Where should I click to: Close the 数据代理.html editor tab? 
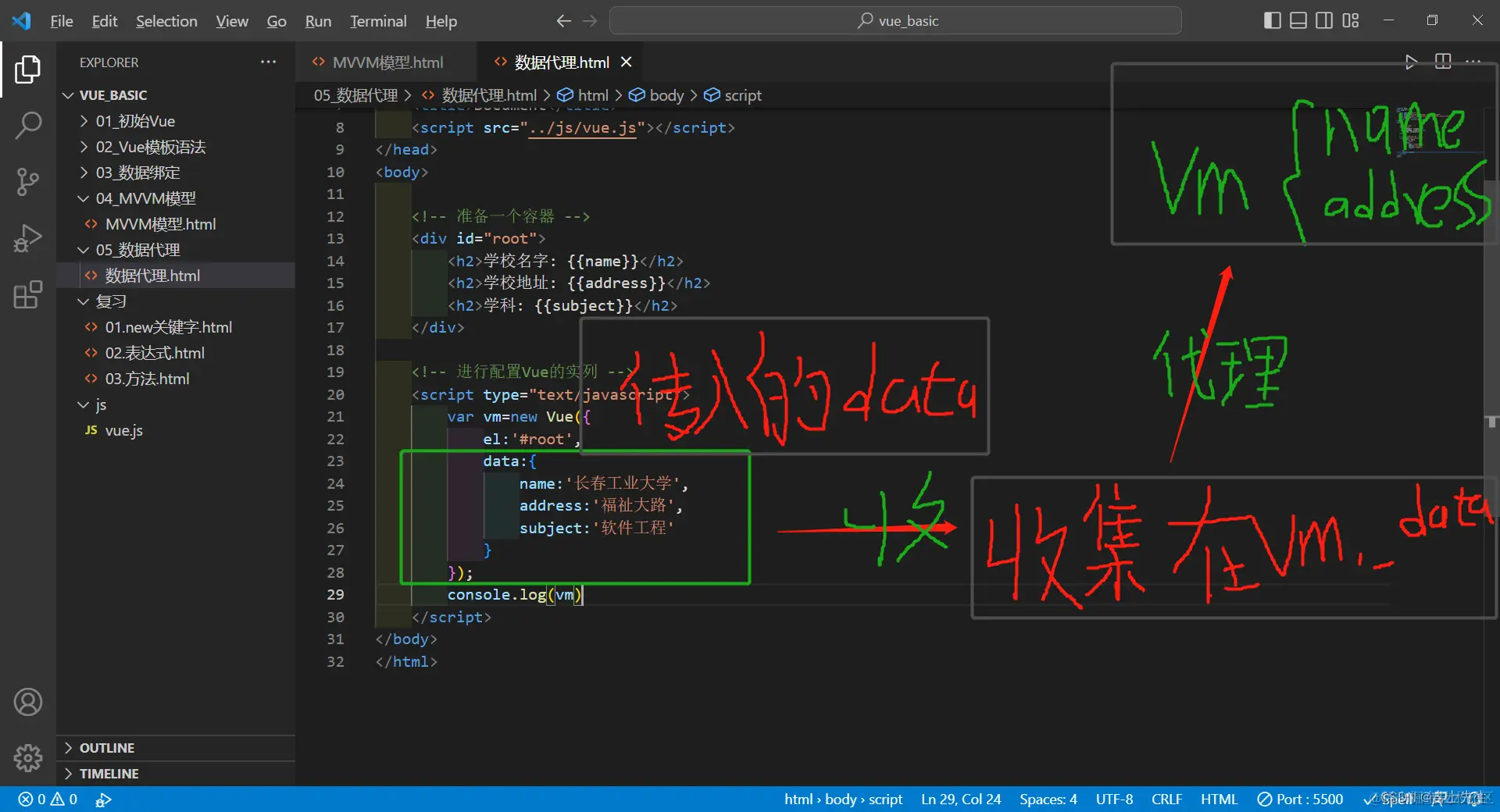click(x=626, y=62)
